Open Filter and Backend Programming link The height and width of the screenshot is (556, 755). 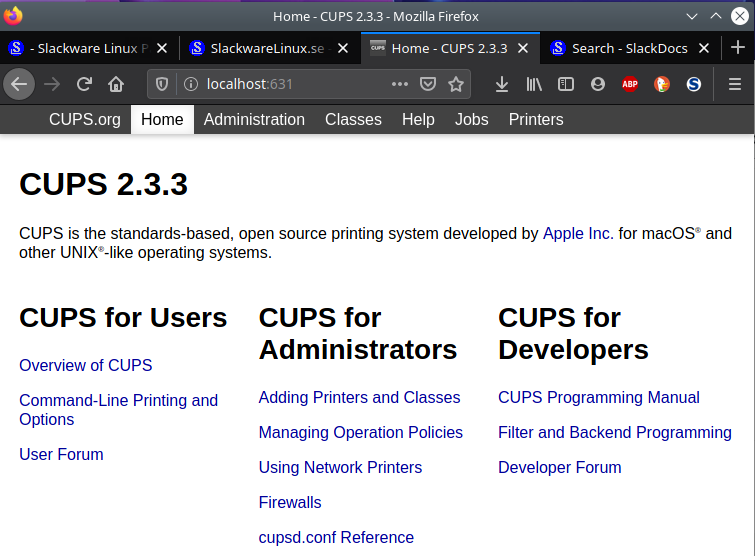click(x=615, y=433)
